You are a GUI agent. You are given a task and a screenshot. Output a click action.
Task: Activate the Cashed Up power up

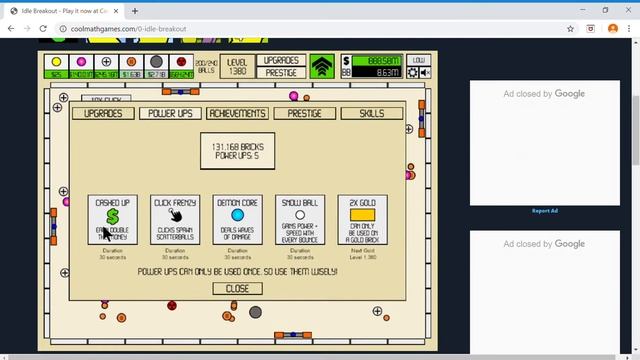(113, 220)
